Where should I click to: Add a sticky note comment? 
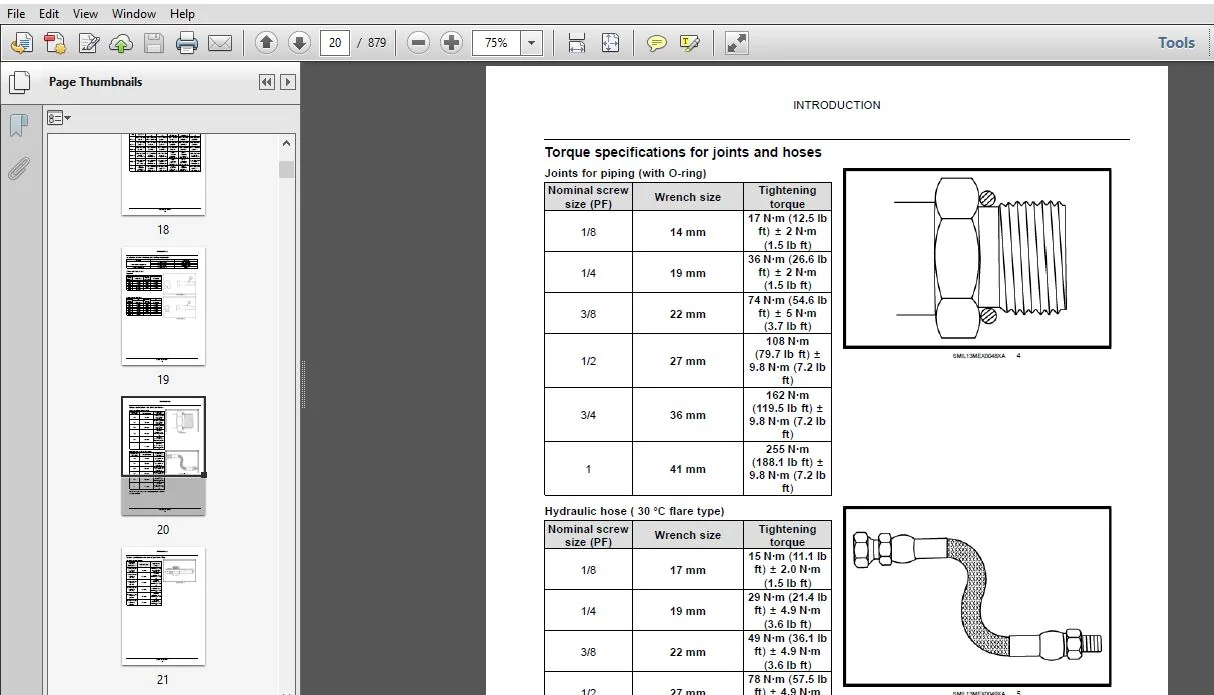coord(657,43)
